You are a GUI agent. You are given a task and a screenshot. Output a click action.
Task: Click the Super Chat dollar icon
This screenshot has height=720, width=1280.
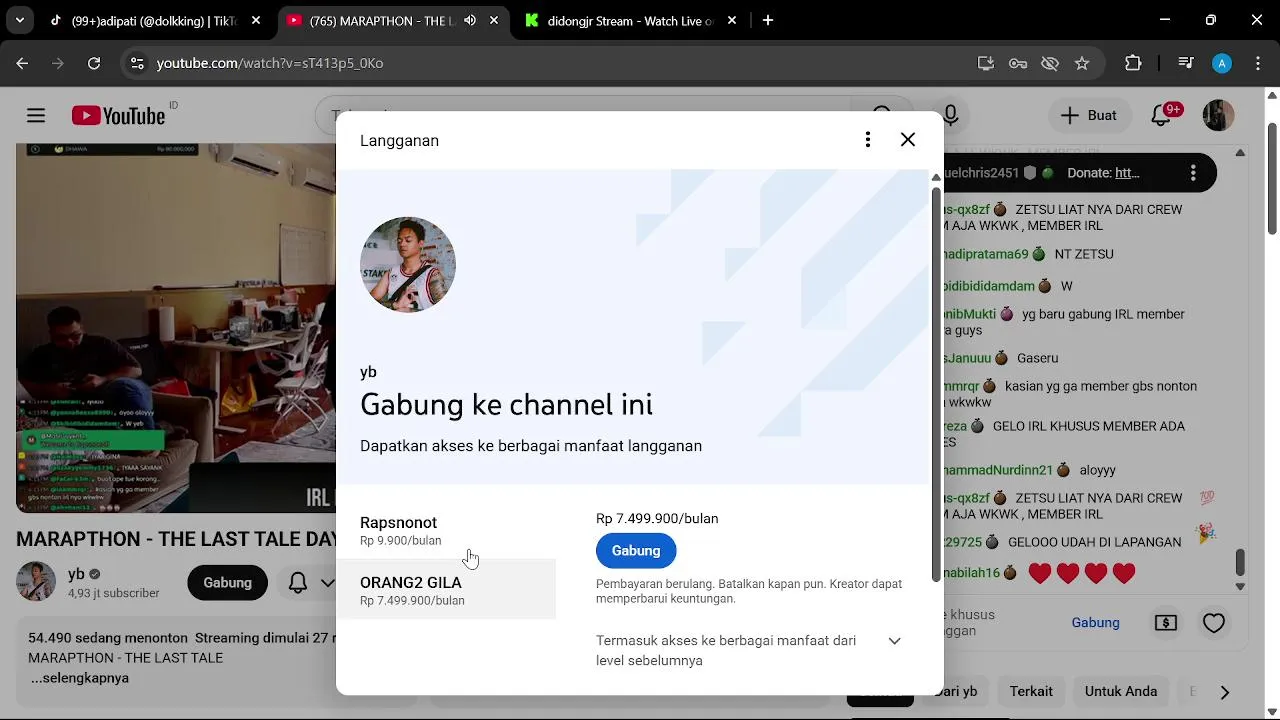pos(1166,623)
